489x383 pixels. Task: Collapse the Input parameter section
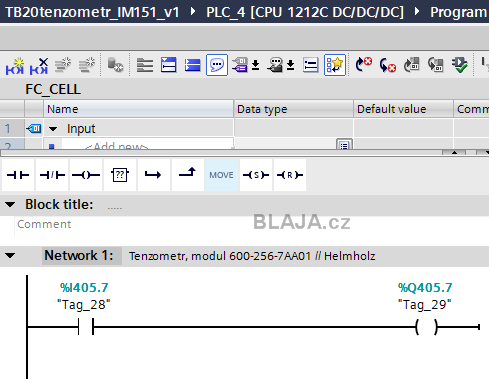click(x=53, y=129)
